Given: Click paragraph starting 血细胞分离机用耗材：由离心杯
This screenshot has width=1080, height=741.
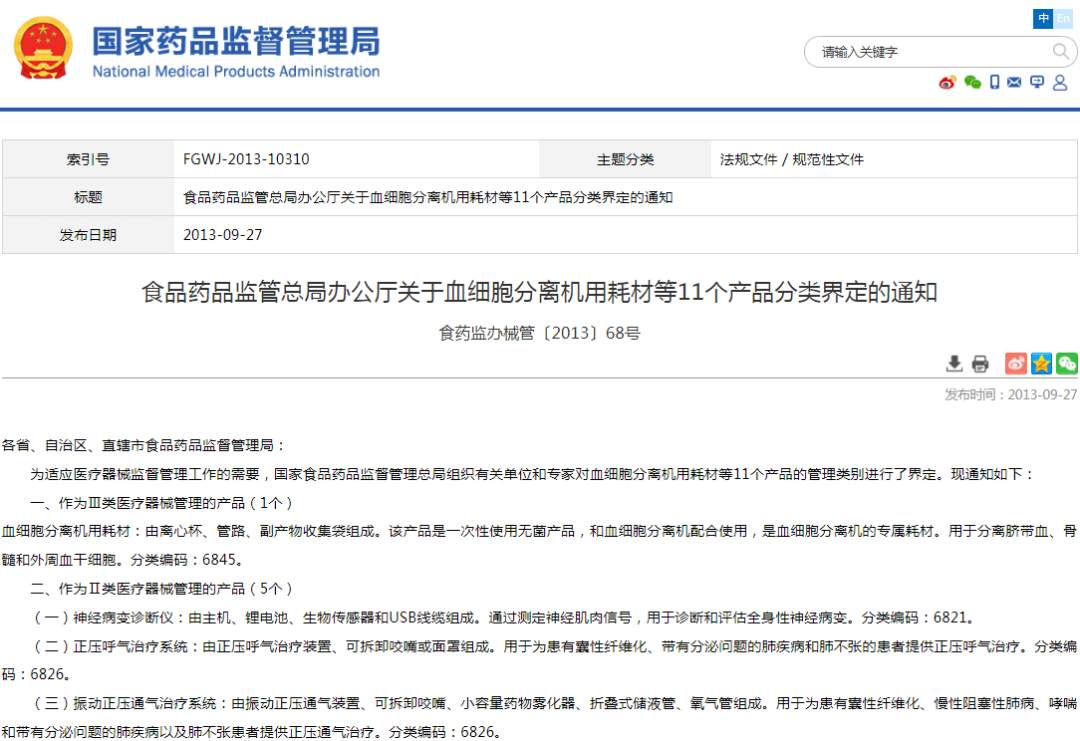Looking at the screenshot, I should (539, 545).
